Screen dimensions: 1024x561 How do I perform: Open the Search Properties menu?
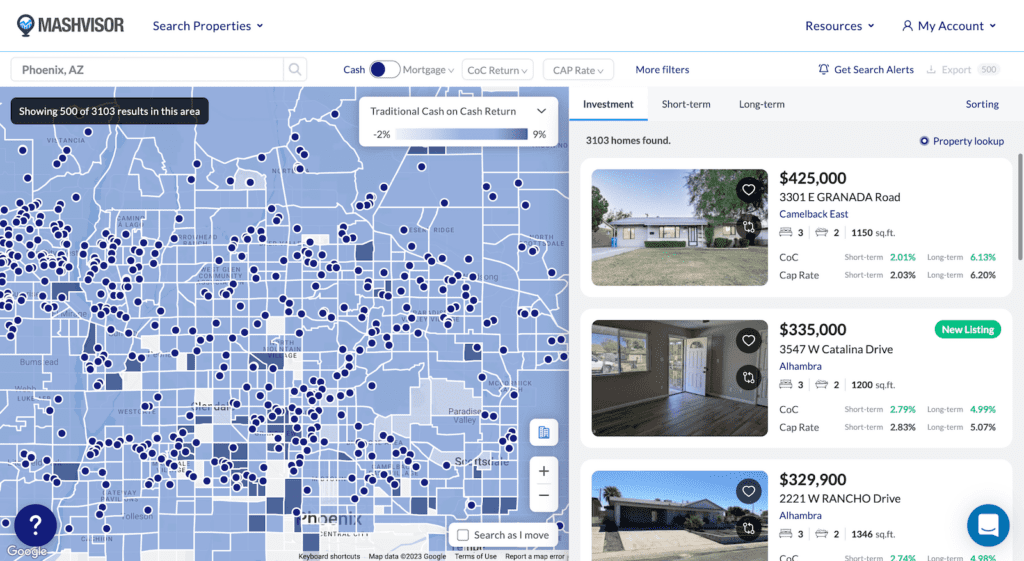point(207,26)
